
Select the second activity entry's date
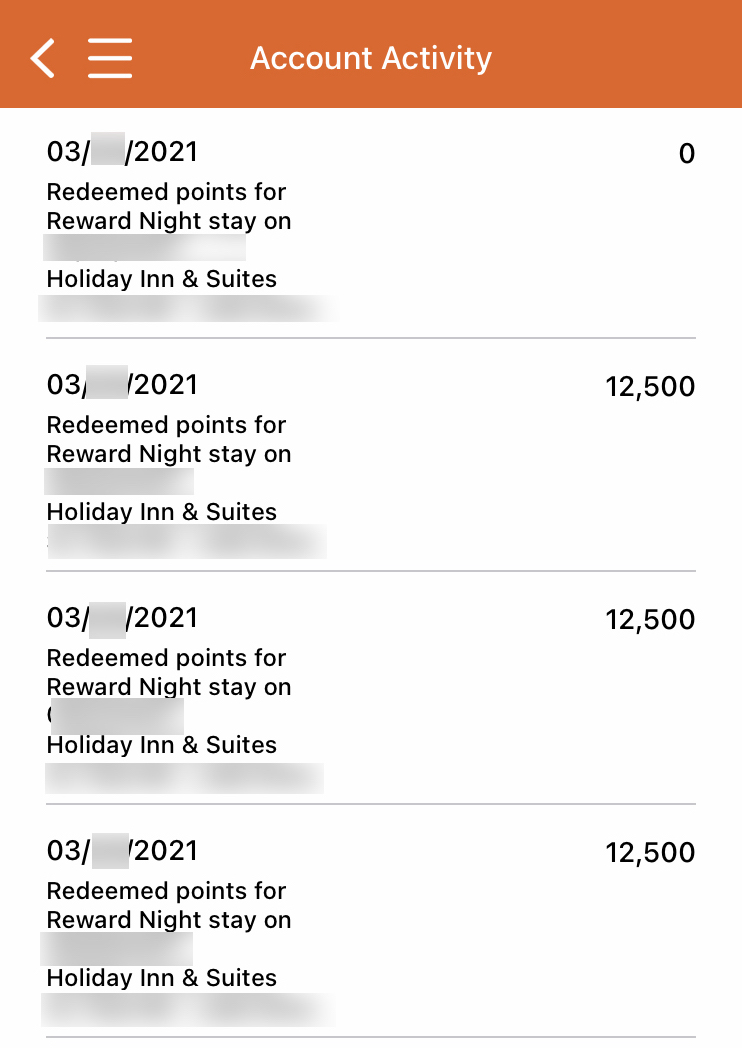(122, 385)
